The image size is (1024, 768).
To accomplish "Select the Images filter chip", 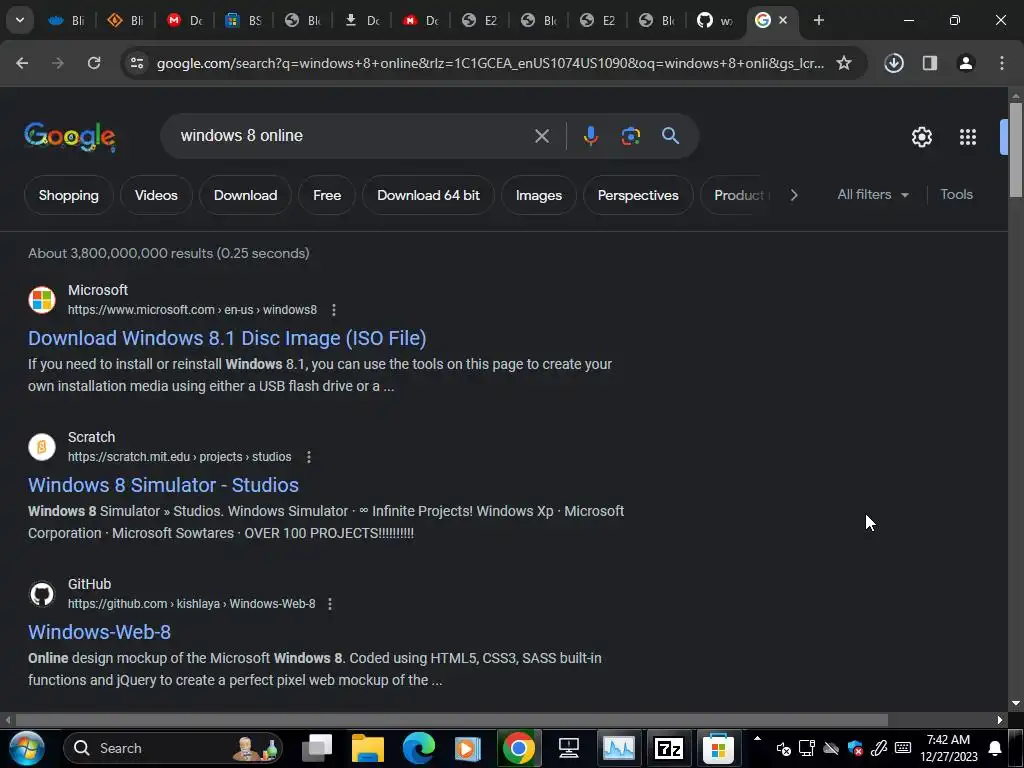I will (539, 195).
